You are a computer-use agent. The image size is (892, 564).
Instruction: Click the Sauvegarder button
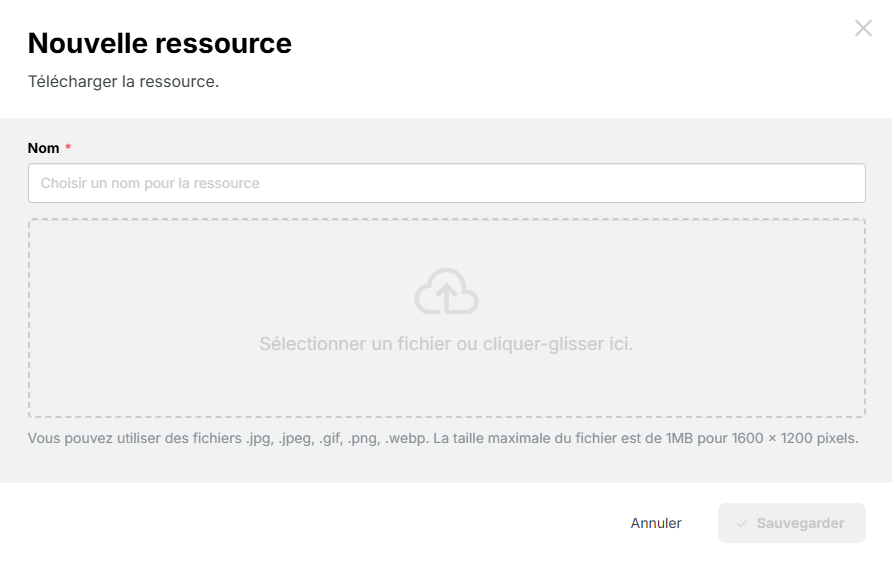tap(791, 523)
